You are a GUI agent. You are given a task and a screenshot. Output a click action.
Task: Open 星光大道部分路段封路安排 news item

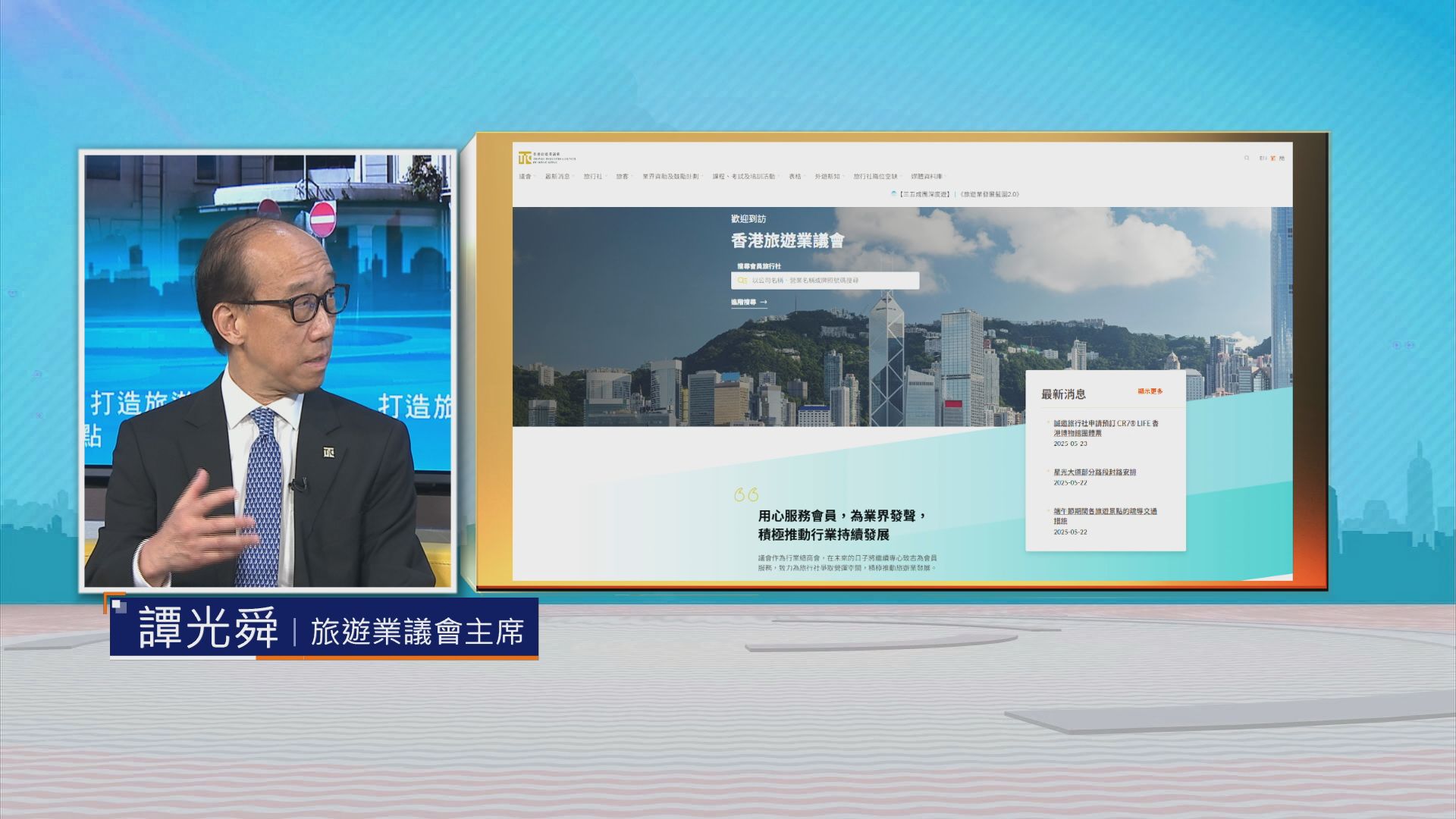pos(1094,472)
